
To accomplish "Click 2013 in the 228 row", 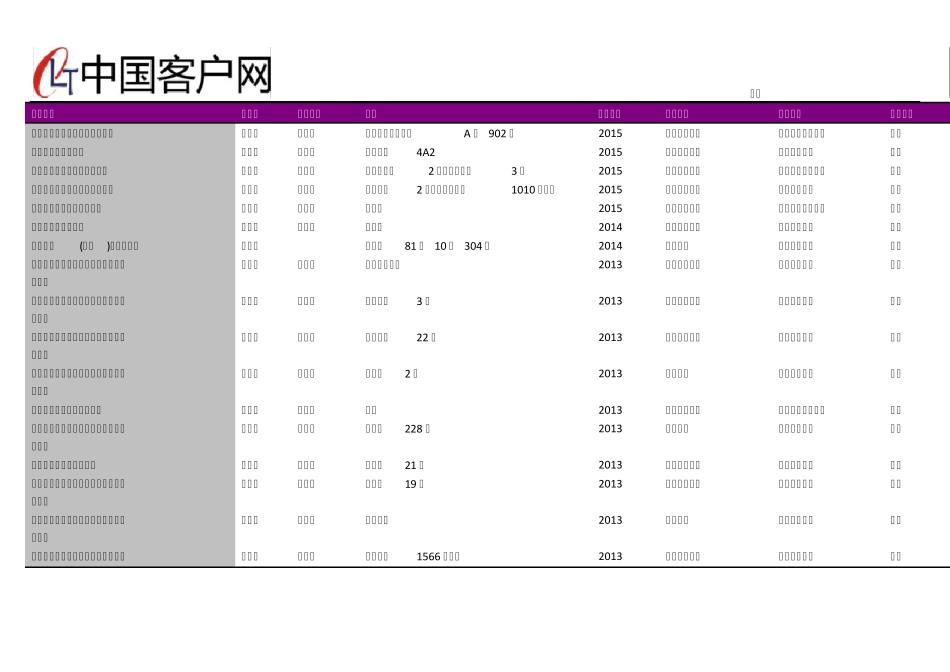I will (610, 429).
